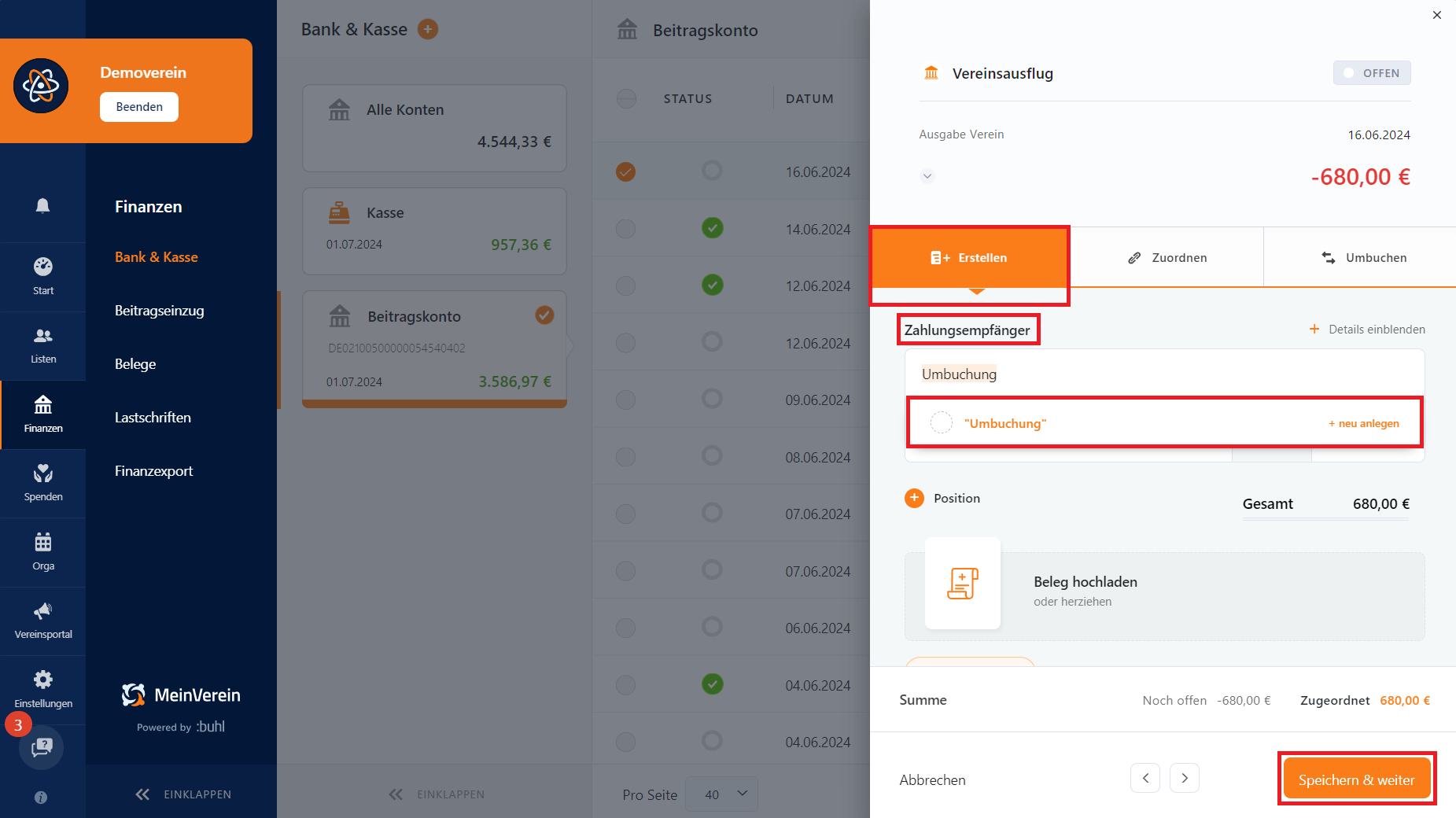Collapse account list with EINKLAPPEN
Viewport: 1456px width, 818px height.
click(x=437, y=794)
